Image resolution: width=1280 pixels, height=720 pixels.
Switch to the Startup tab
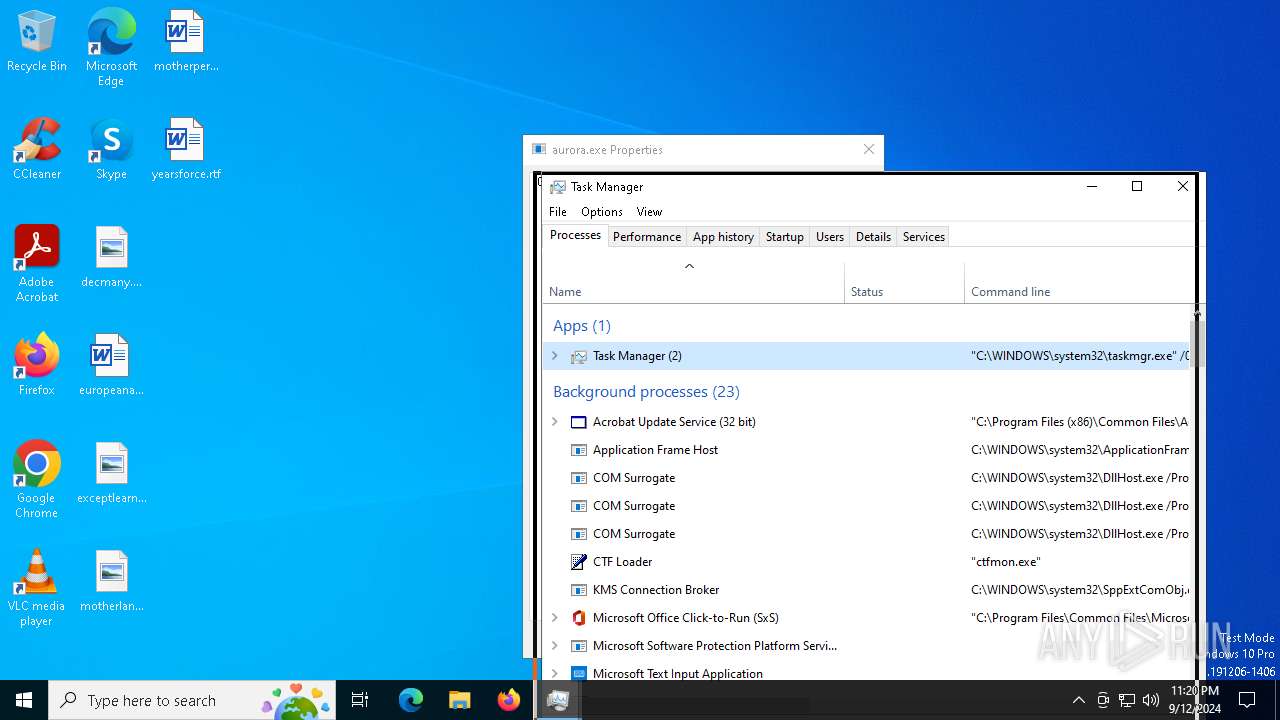[785, 237]
